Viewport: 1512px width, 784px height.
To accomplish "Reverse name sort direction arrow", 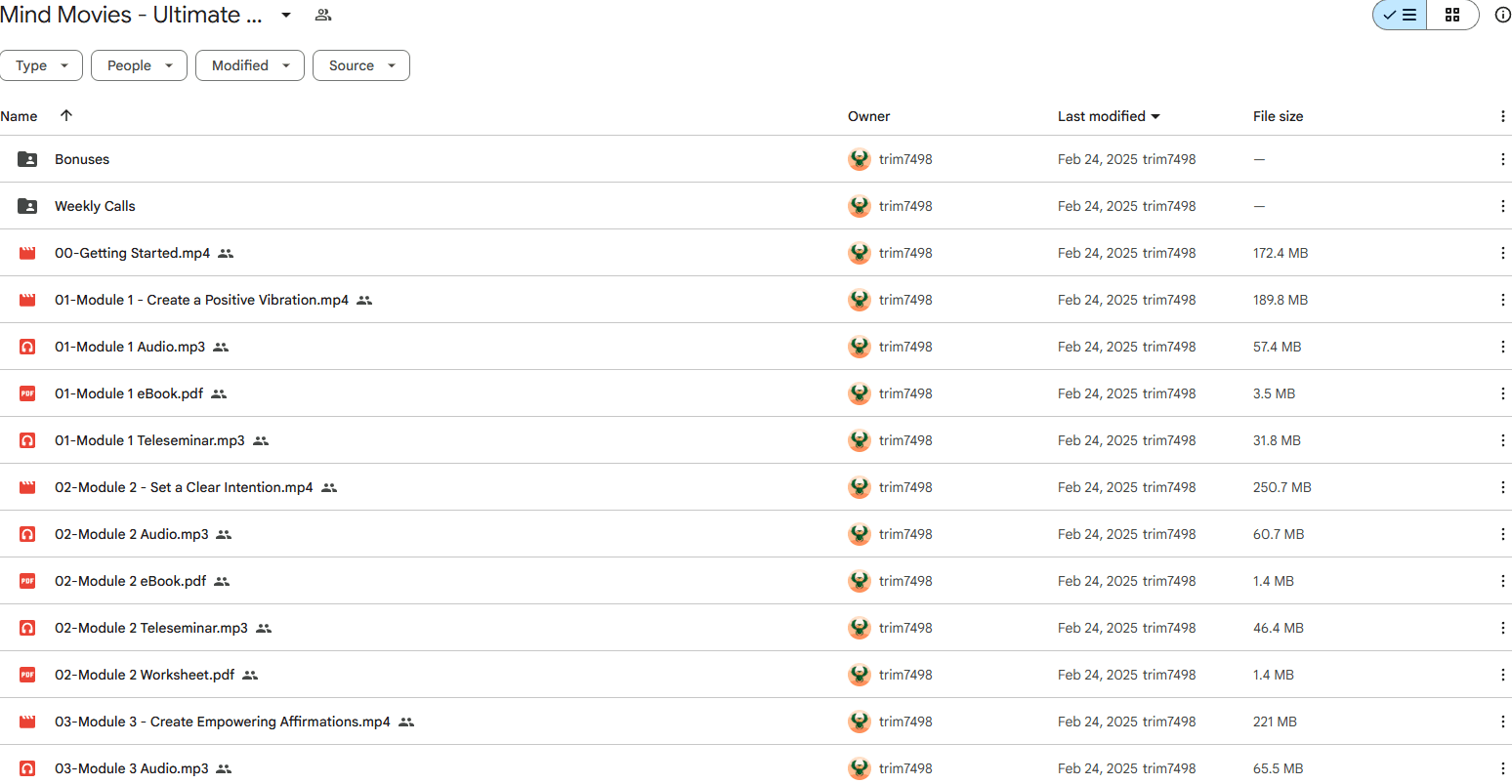I will coord(66,115).
